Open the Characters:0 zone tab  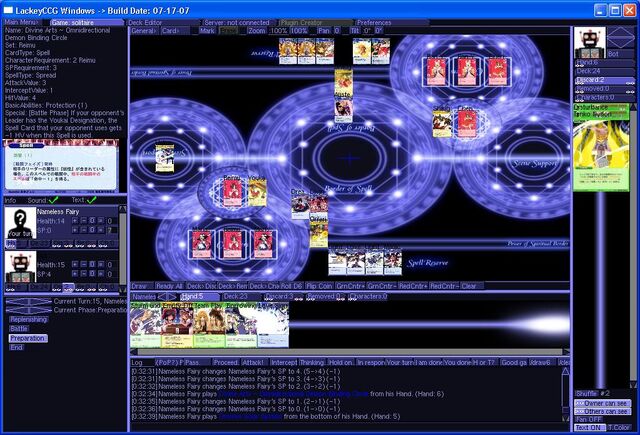pos(367,297)
